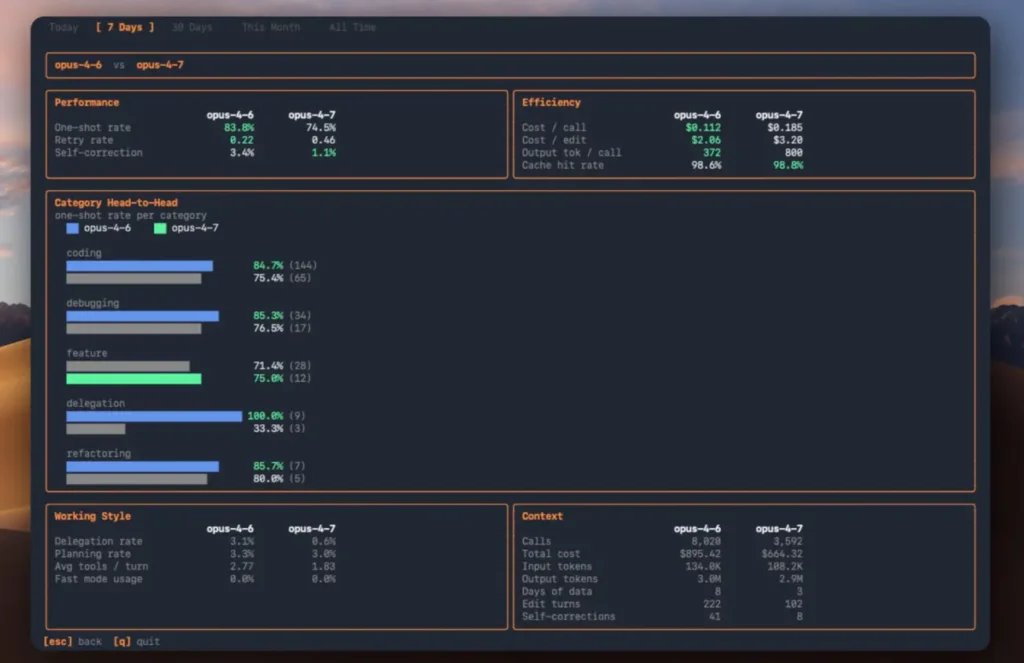
Task: Expand the Category Head-to-Head panel header
Action: click(x=115, y=202)
